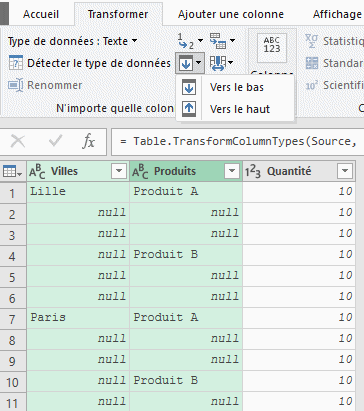Viewport: 364px width, 411px height.
Task: Click the table menu icon at grid corner
Action: [x=12, y=172]
